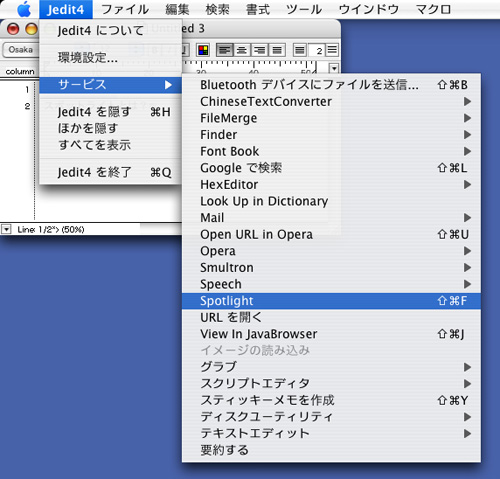
Task: Click the line spacing value field showing 2
Action: coord(316,50)
